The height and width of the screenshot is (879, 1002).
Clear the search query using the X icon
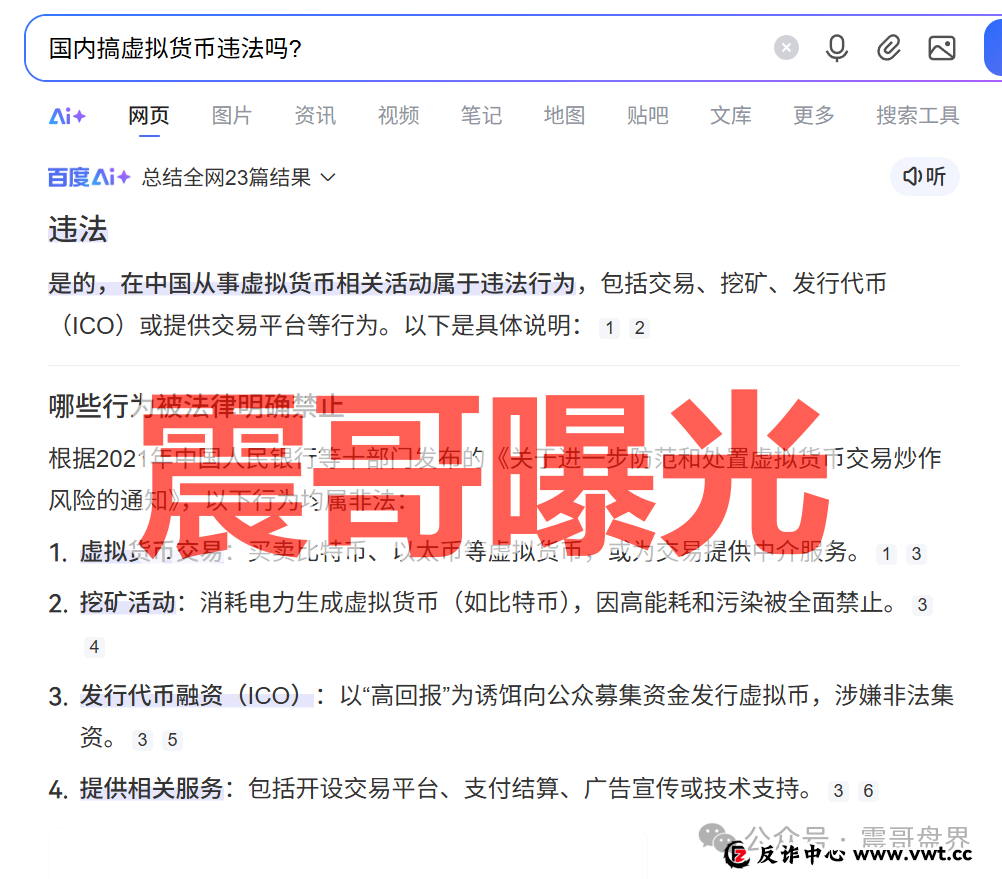786,47
